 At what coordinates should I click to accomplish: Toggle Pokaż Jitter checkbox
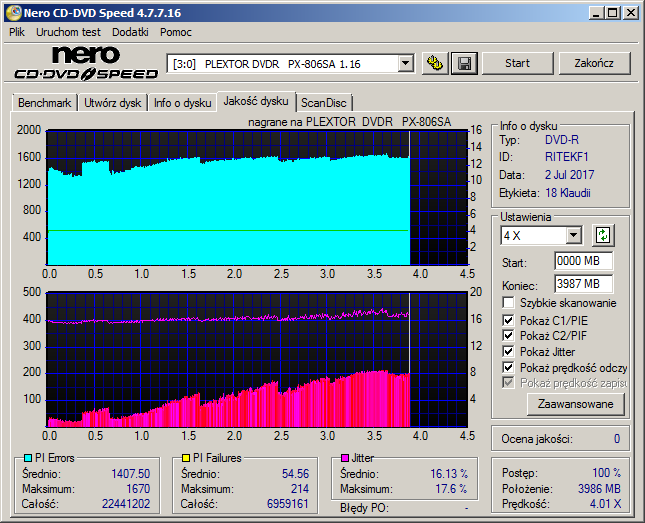pyautogui.click(x=508, y=351)
